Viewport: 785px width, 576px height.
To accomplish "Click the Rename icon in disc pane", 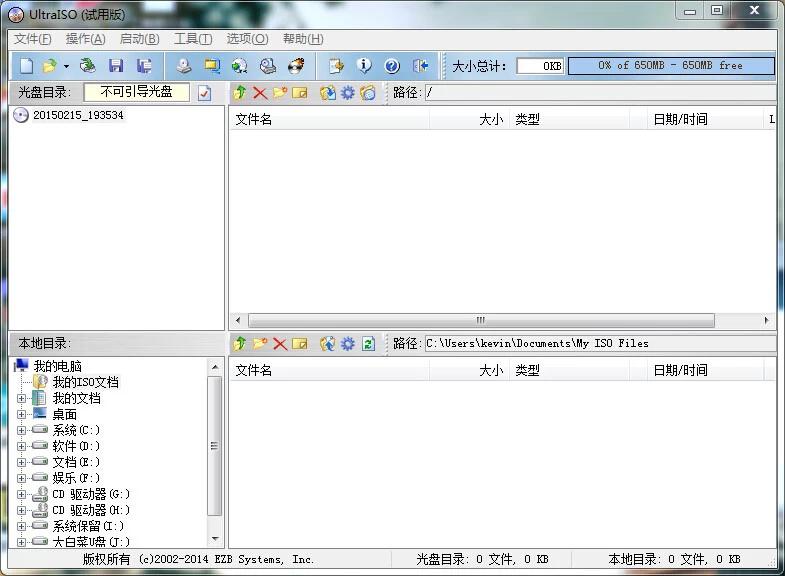I will coord(300,93).
